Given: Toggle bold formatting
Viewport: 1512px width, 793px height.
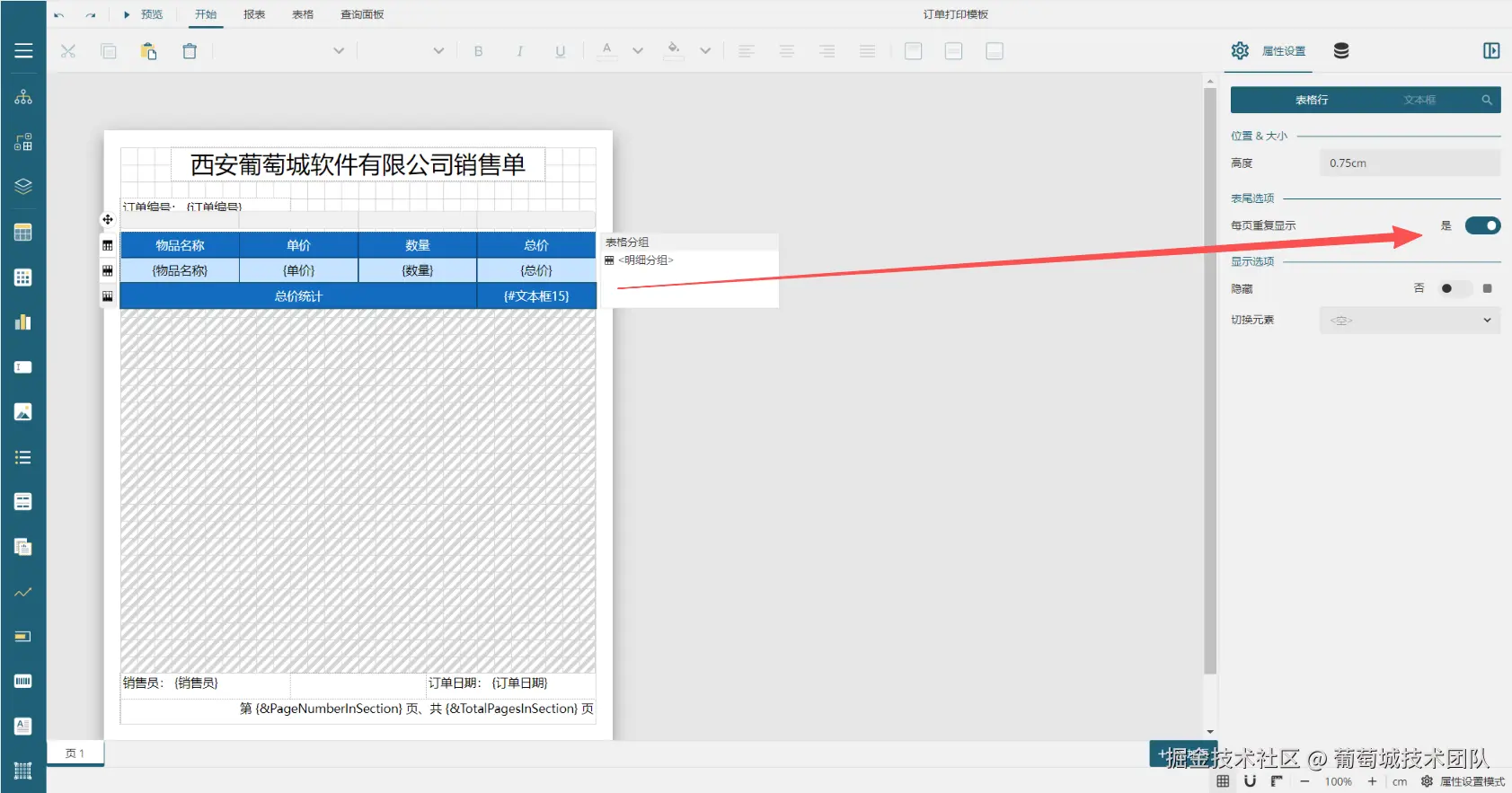Looking at the screenshot, I should [x=479, y=51].
